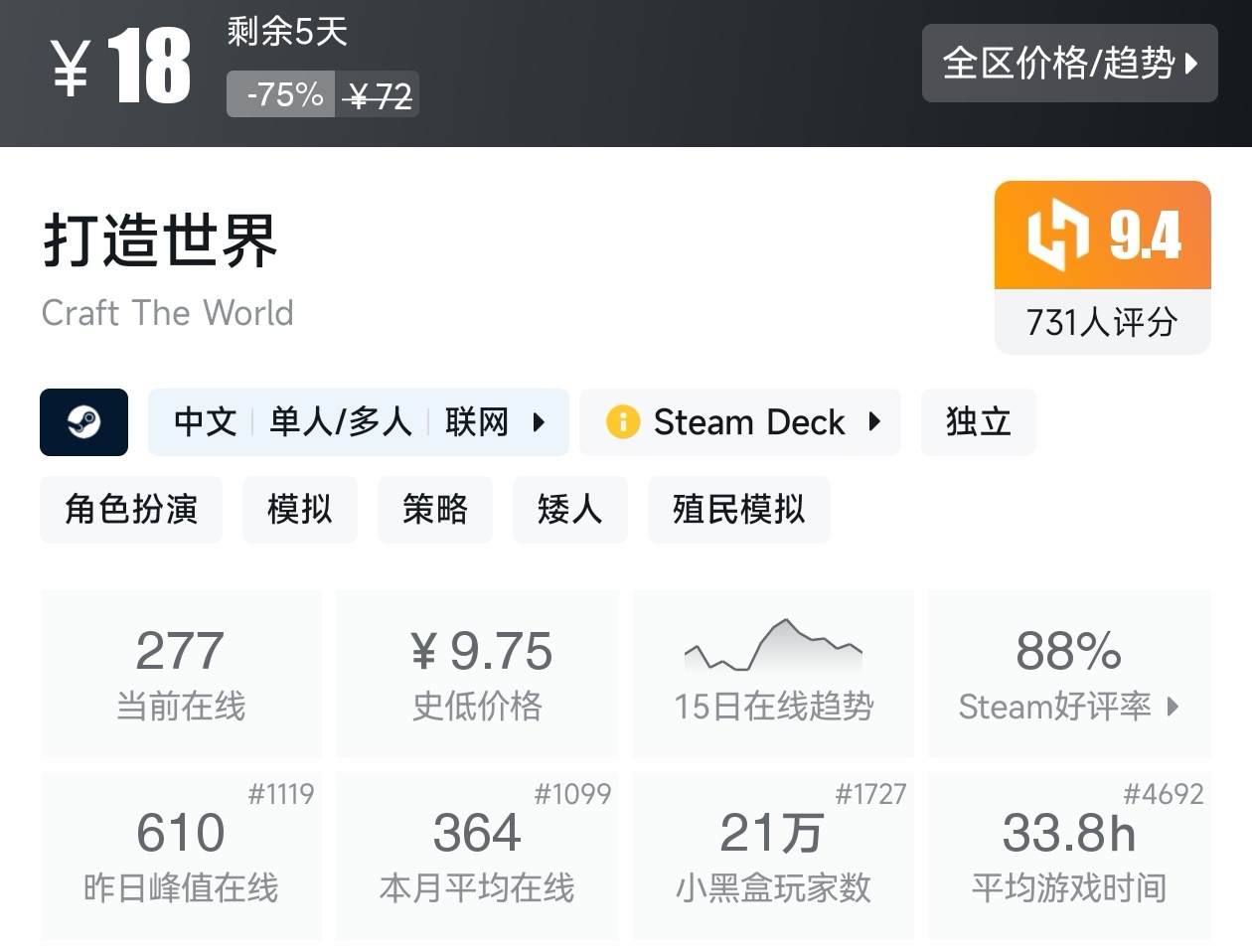Tap the 731人评分 rating count
Image resolution: width=1252 pixels, height=952 pixels.
[1102, 322]
